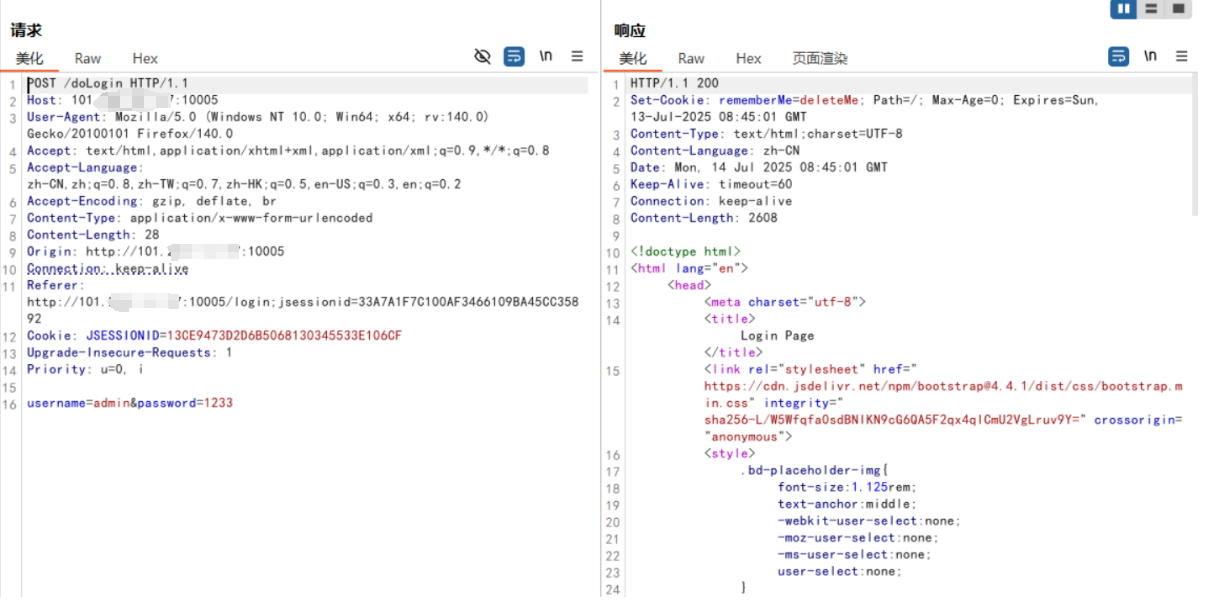Screen dimensions: 1222x601
Task: Switch to the Raw tab in response panel
Action: [691, 59]
